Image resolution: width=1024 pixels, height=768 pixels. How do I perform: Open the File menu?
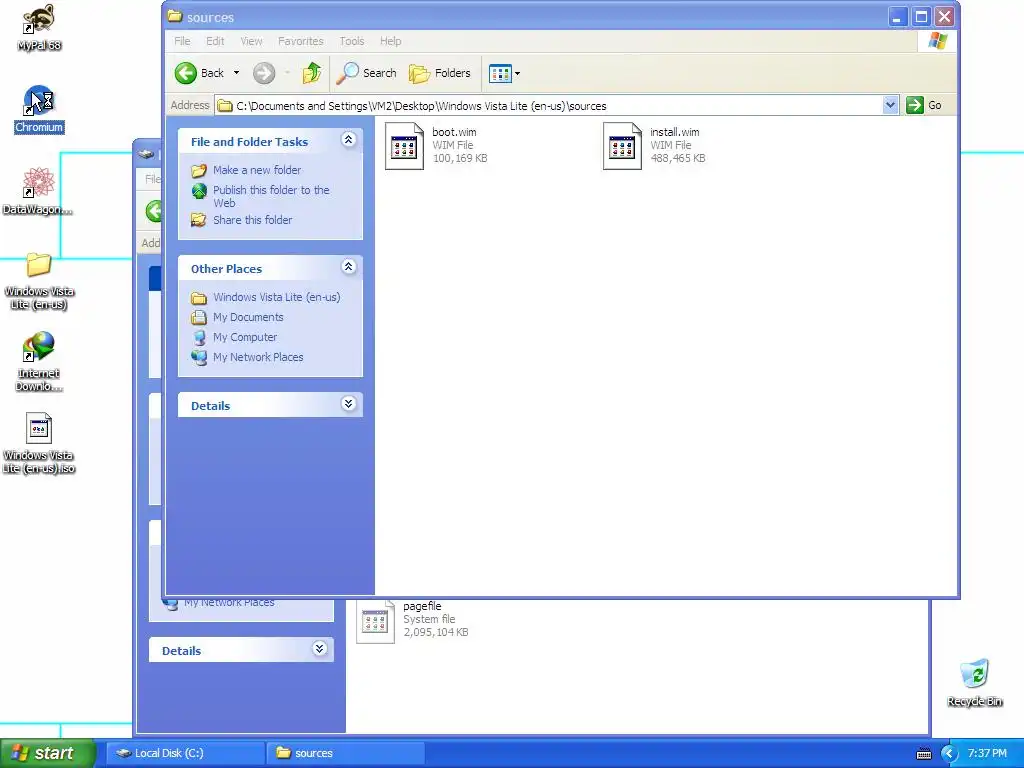pyautogui.click(x=182, y=41)
